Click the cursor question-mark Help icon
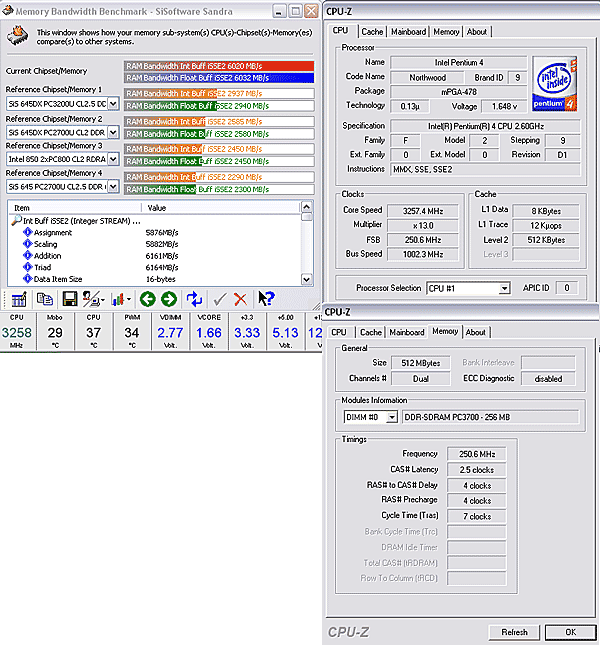The height and width of the screenshot is (649, 600). (x=266, y=299)
